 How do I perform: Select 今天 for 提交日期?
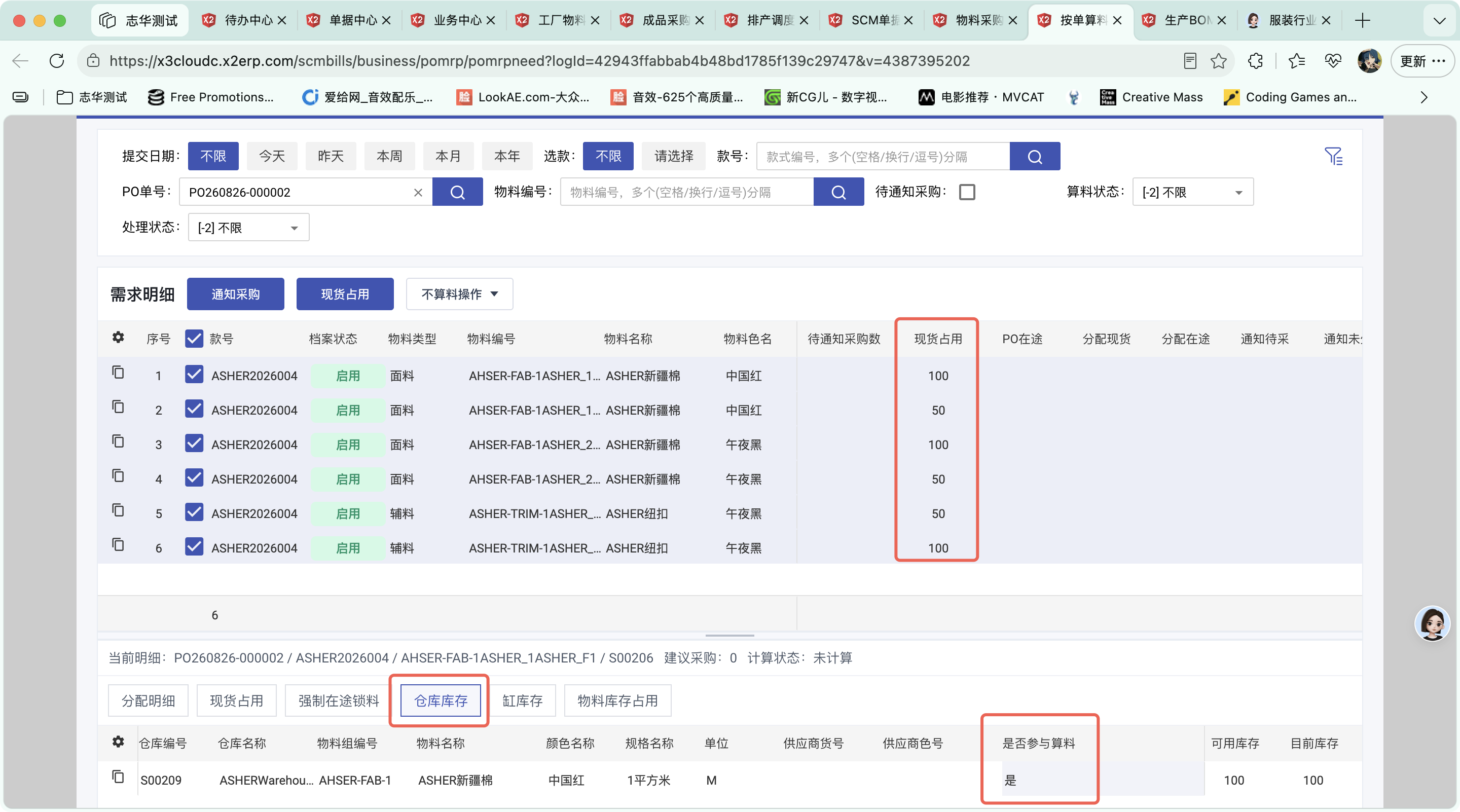click(272, 157)
